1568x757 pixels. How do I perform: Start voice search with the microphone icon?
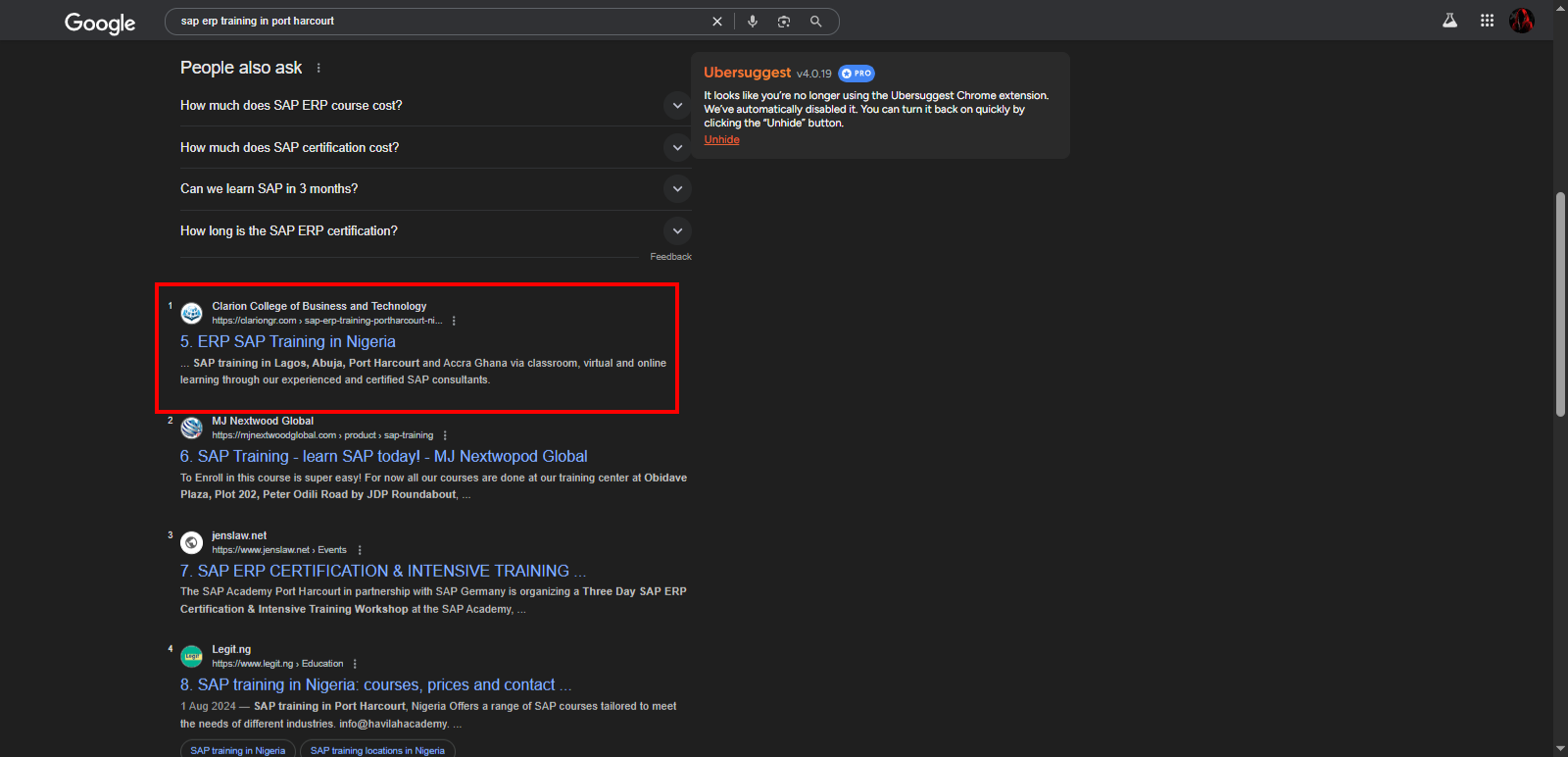coord(753,22)
